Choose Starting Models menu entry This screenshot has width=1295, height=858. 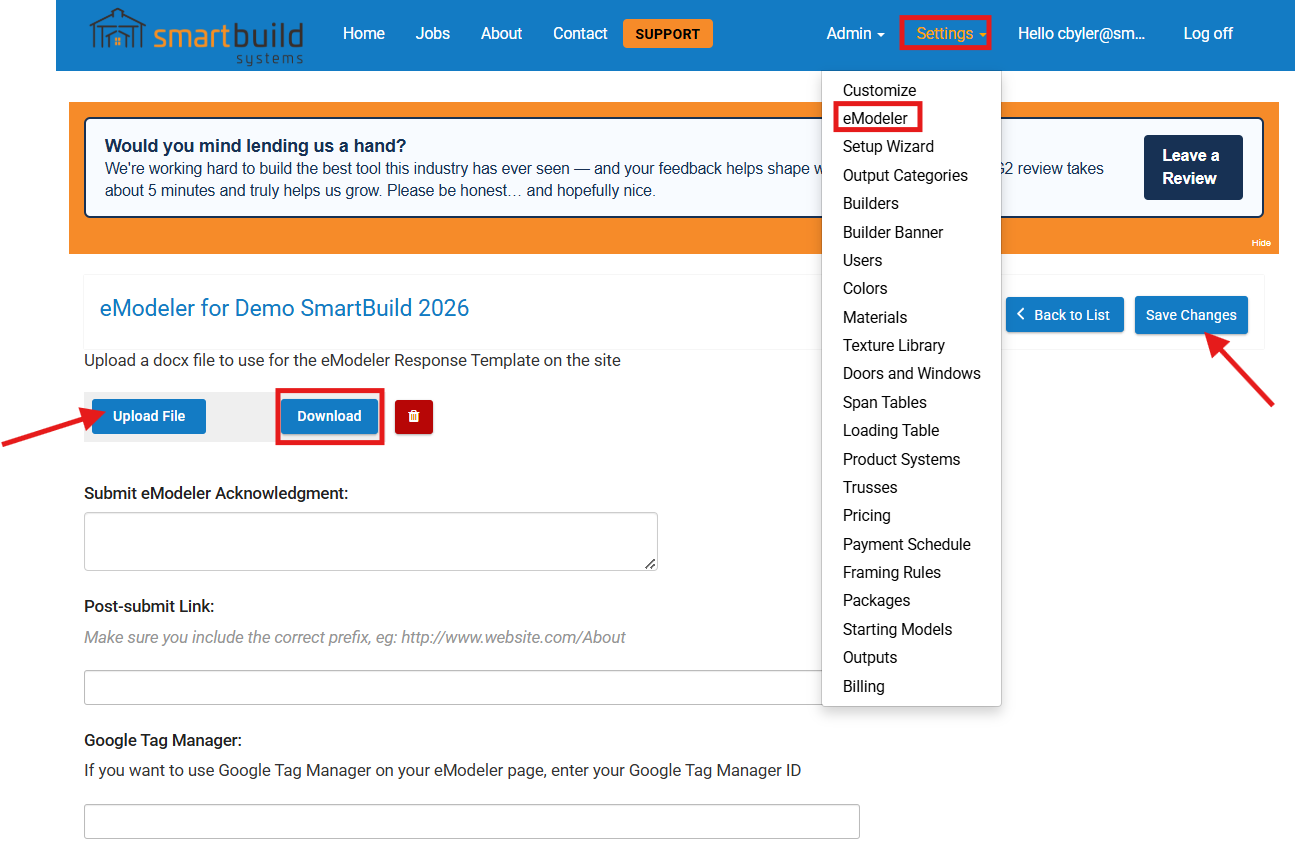click(x=897, y=629)
